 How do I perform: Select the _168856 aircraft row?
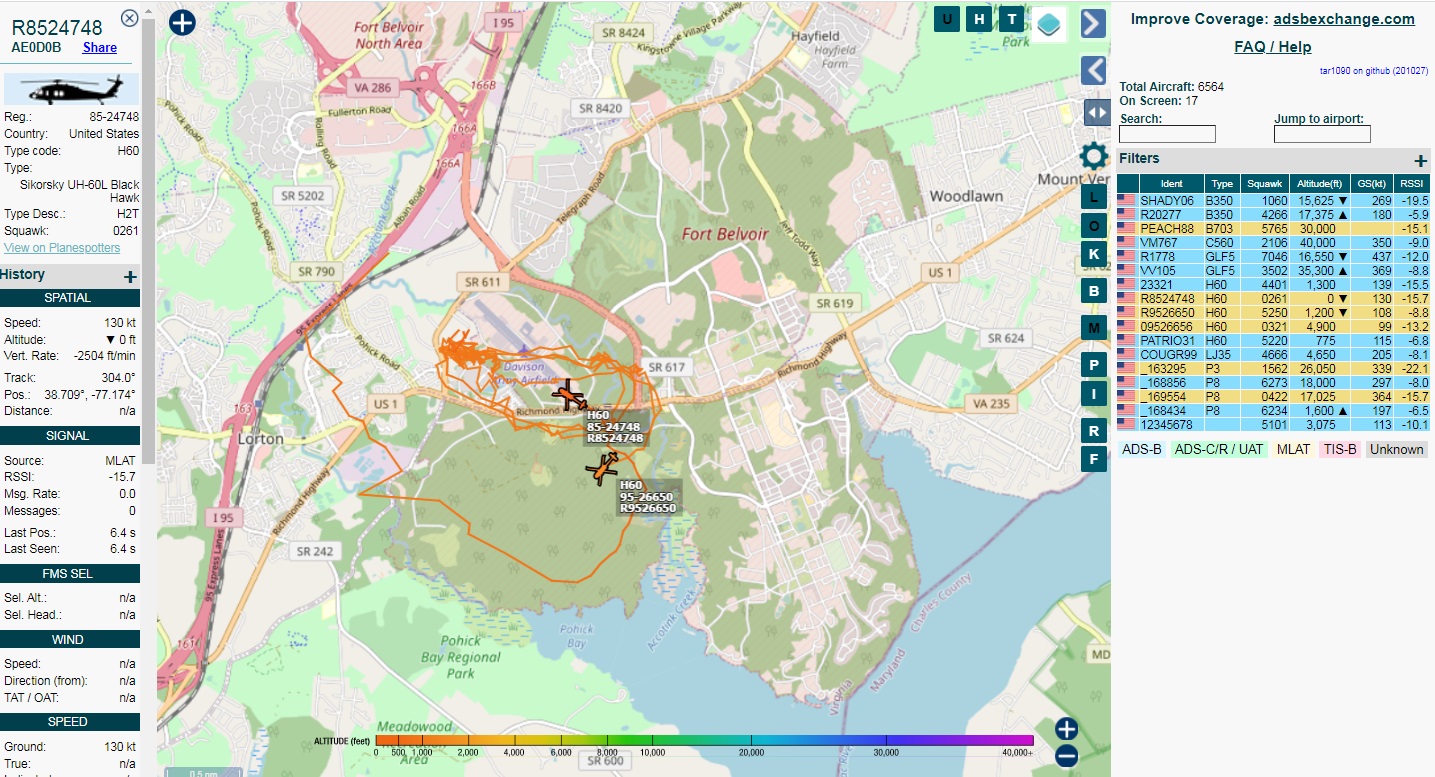[x=1273, y=383]
